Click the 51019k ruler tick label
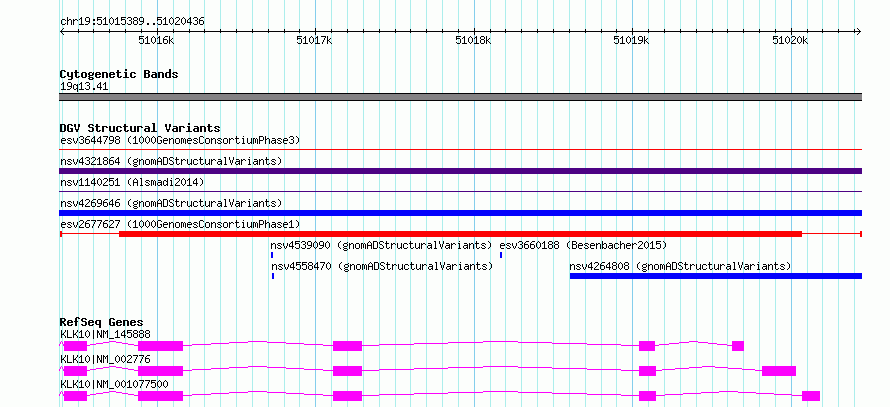 click(x=632, y=40)
